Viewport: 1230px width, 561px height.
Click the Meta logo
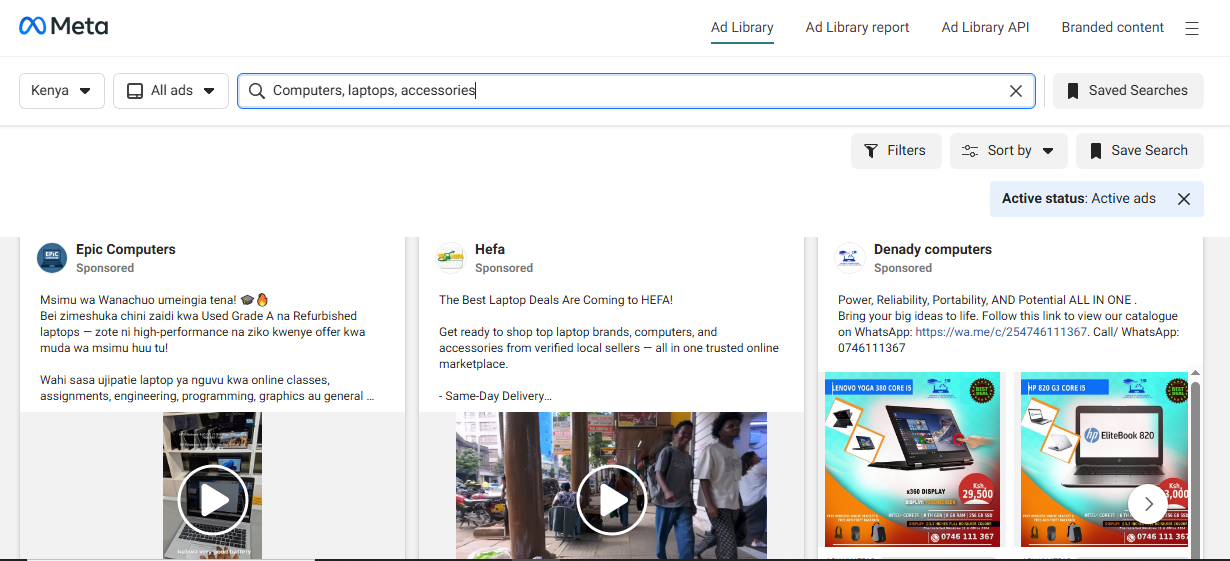64,27
